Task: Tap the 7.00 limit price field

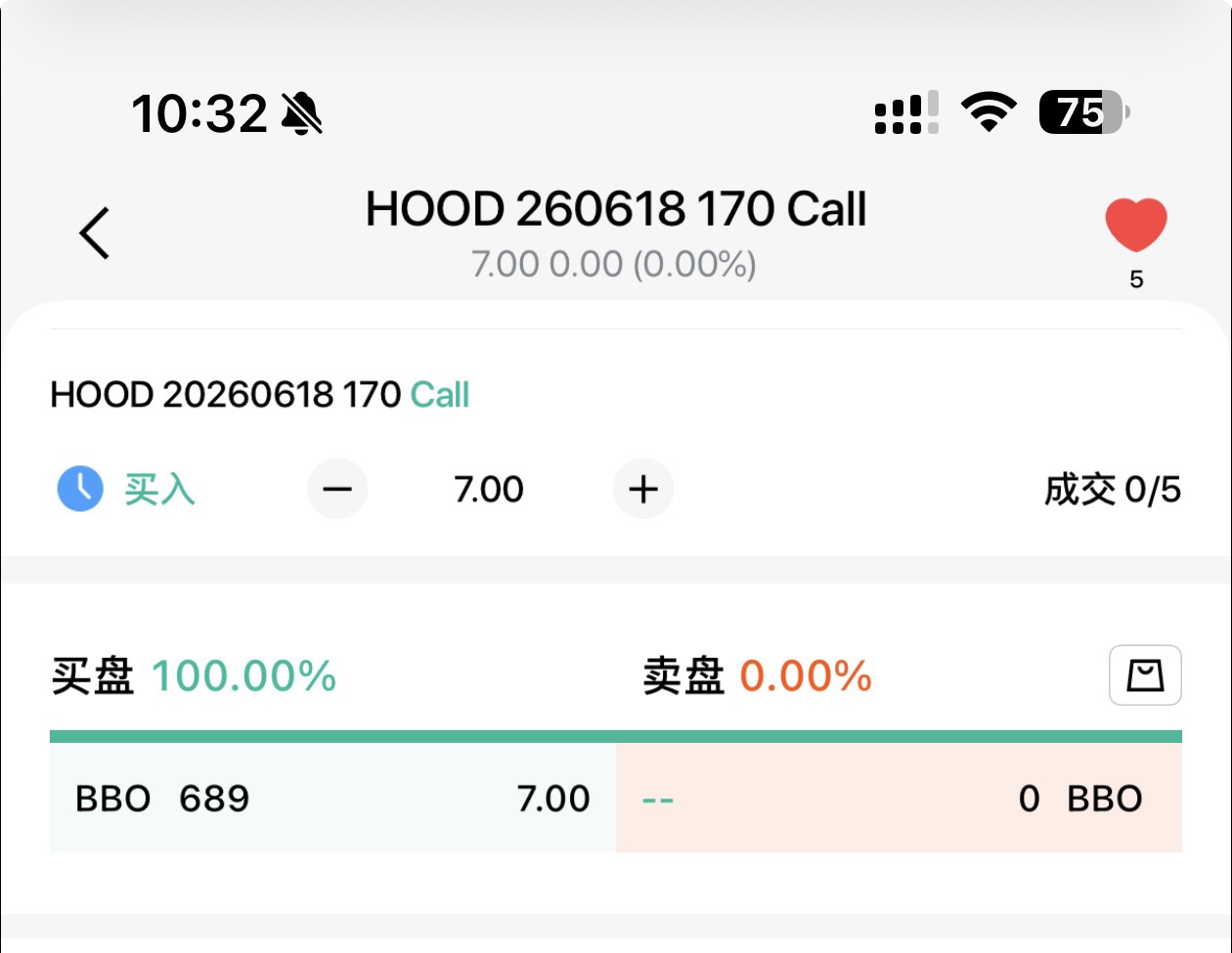Action: point(489,489)
